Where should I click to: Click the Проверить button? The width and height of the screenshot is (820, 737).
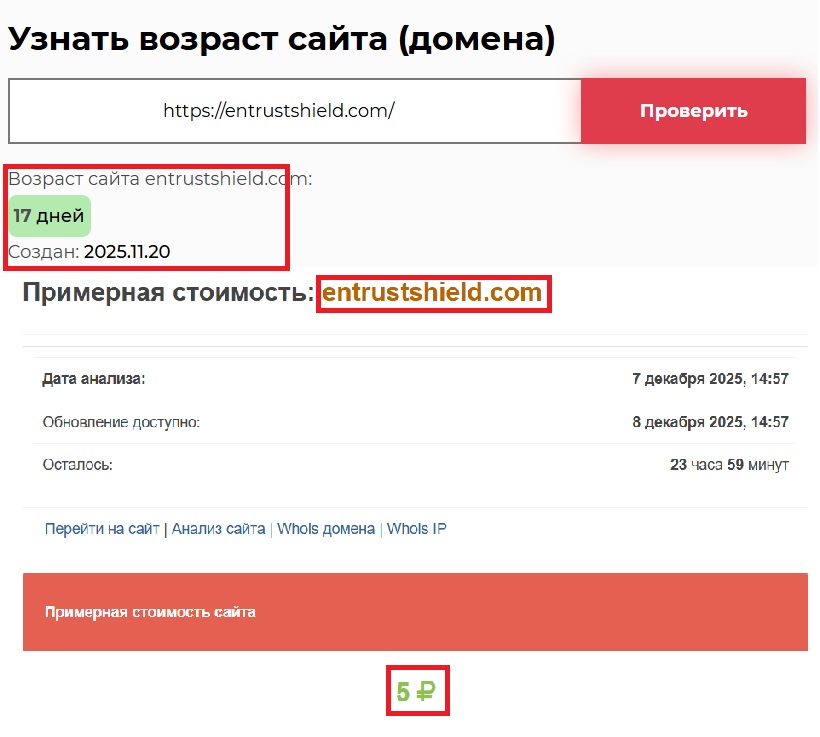pos(693,111)
